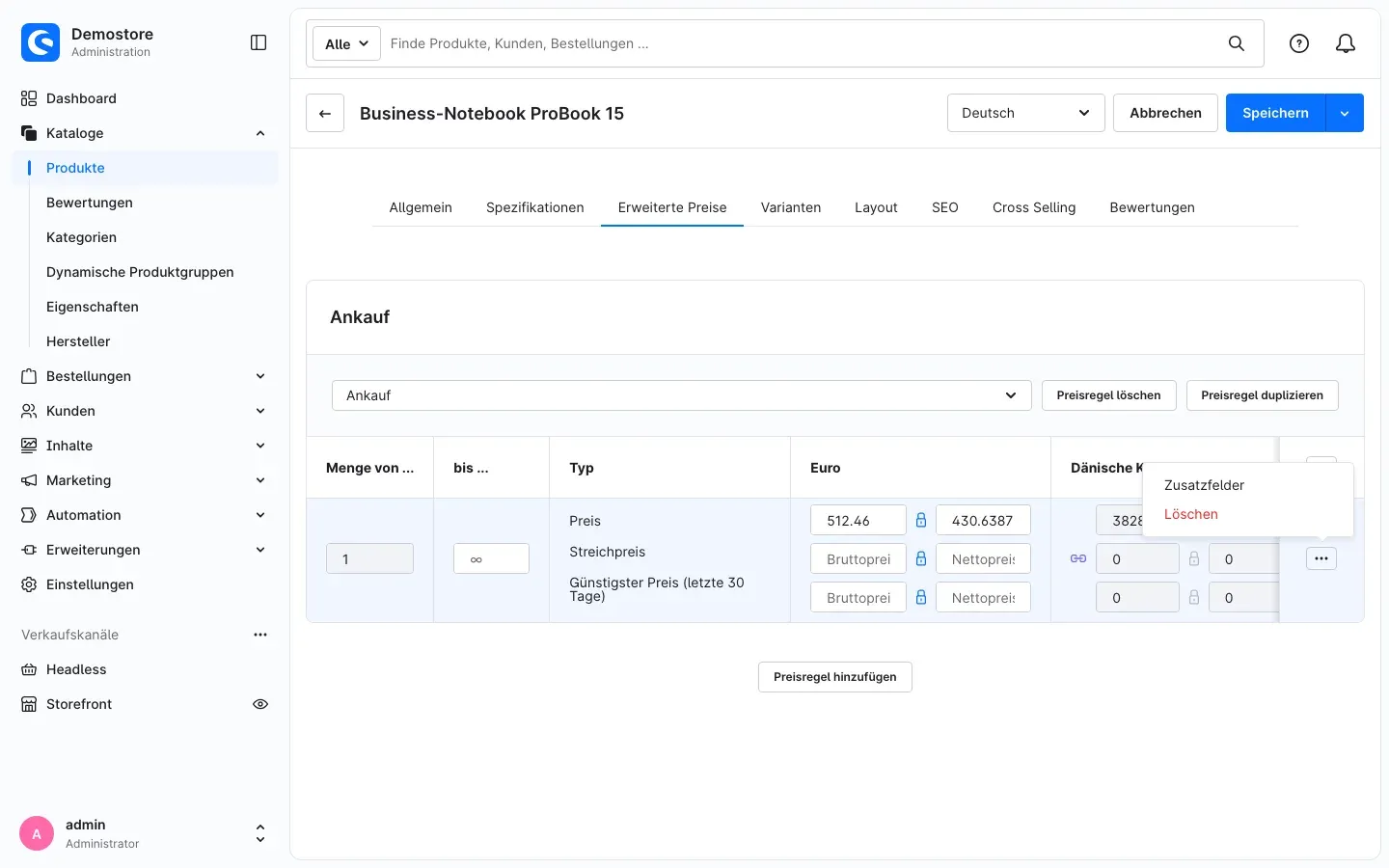
Task: Switch to the Allgemein tab
Action: 421,207
